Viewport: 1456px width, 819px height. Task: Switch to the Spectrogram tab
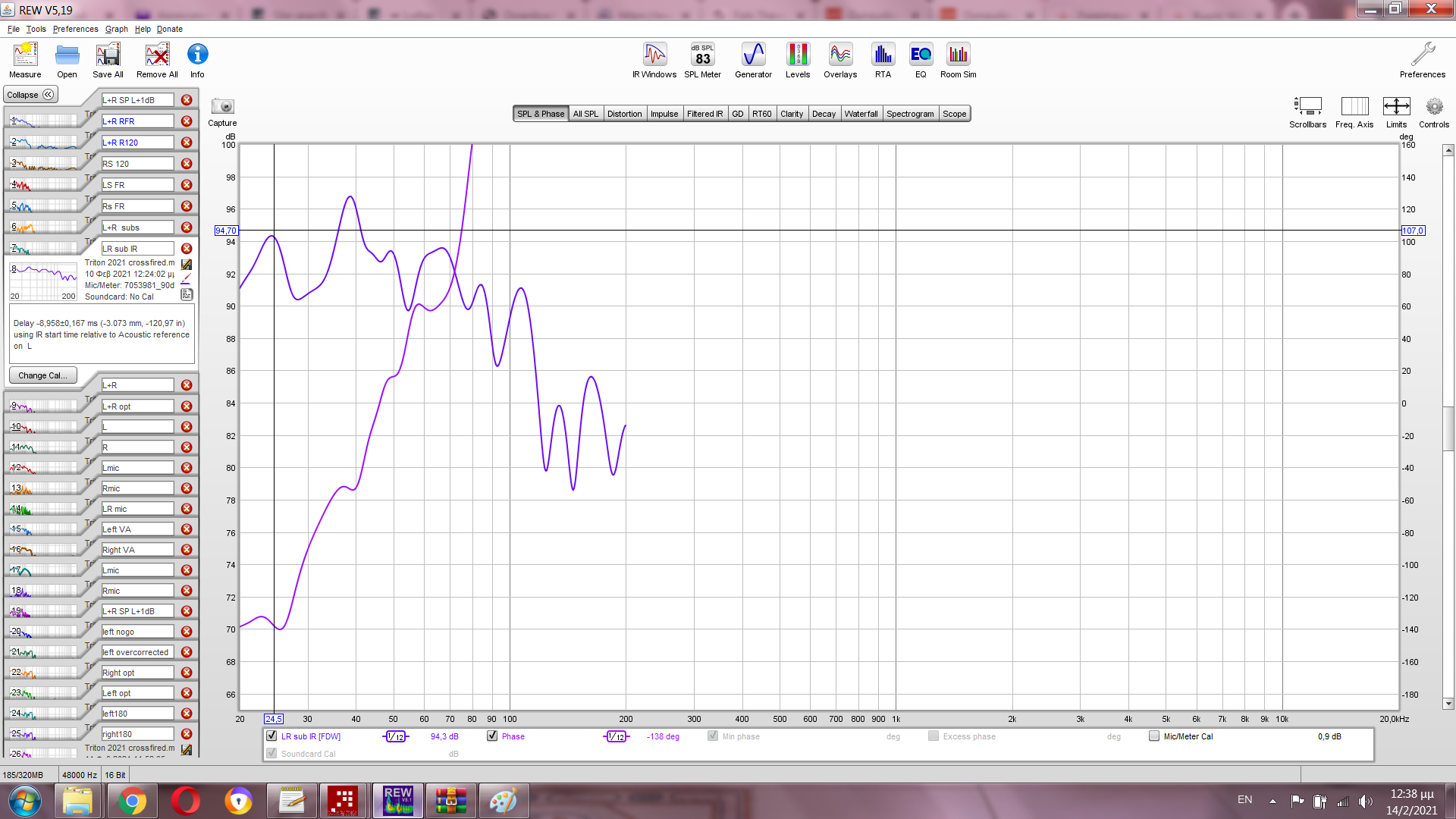pyautogui.click(x=910, y=114)
